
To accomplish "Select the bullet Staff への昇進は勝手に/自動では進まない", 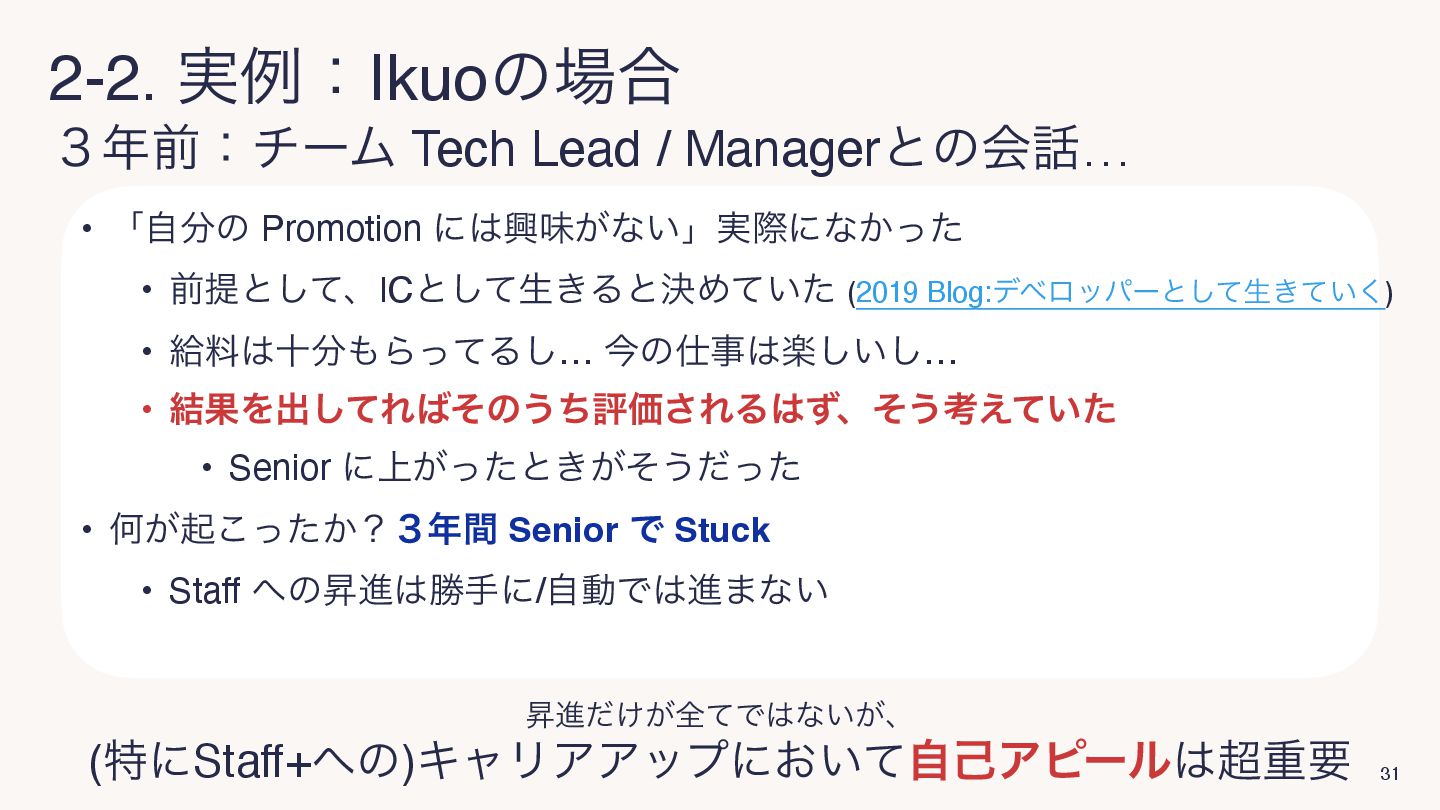I will [x=498, y=590].
